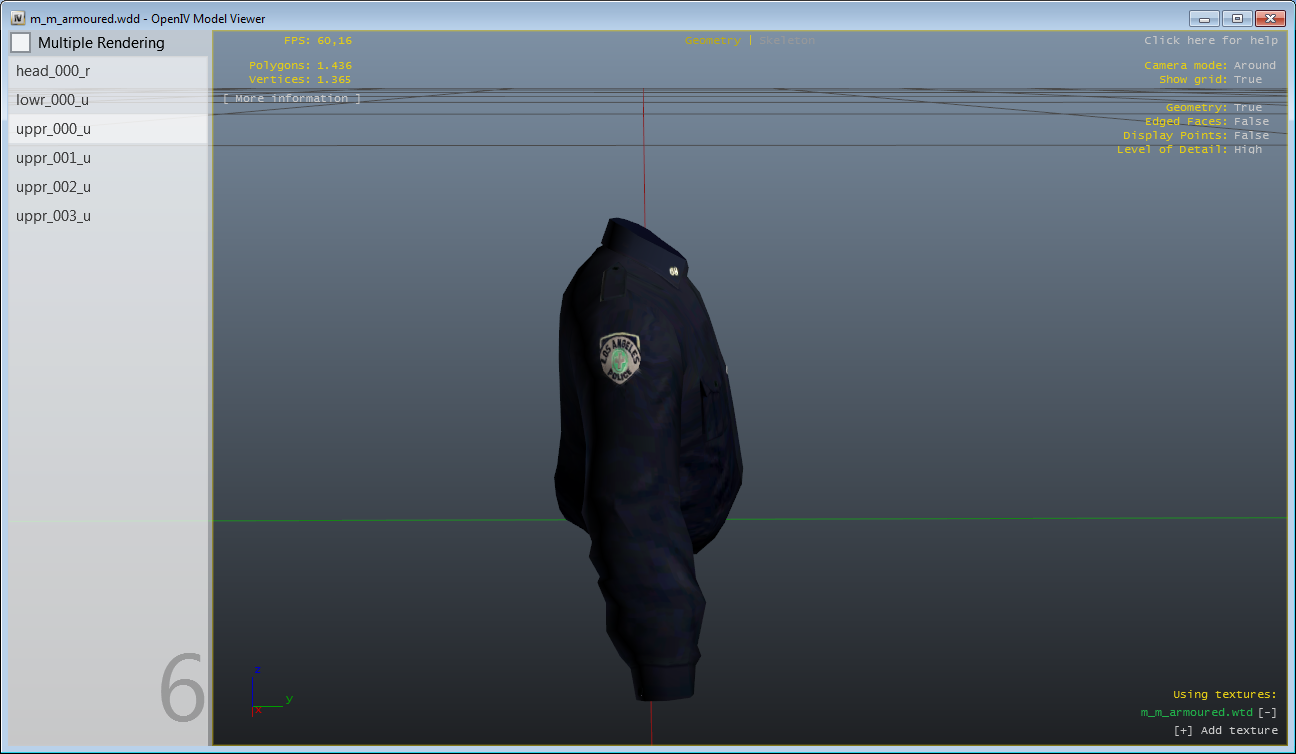Toggle Display Points setting
The width and height of the screenshot is (1296, 754).
[x=1251, y=136]
